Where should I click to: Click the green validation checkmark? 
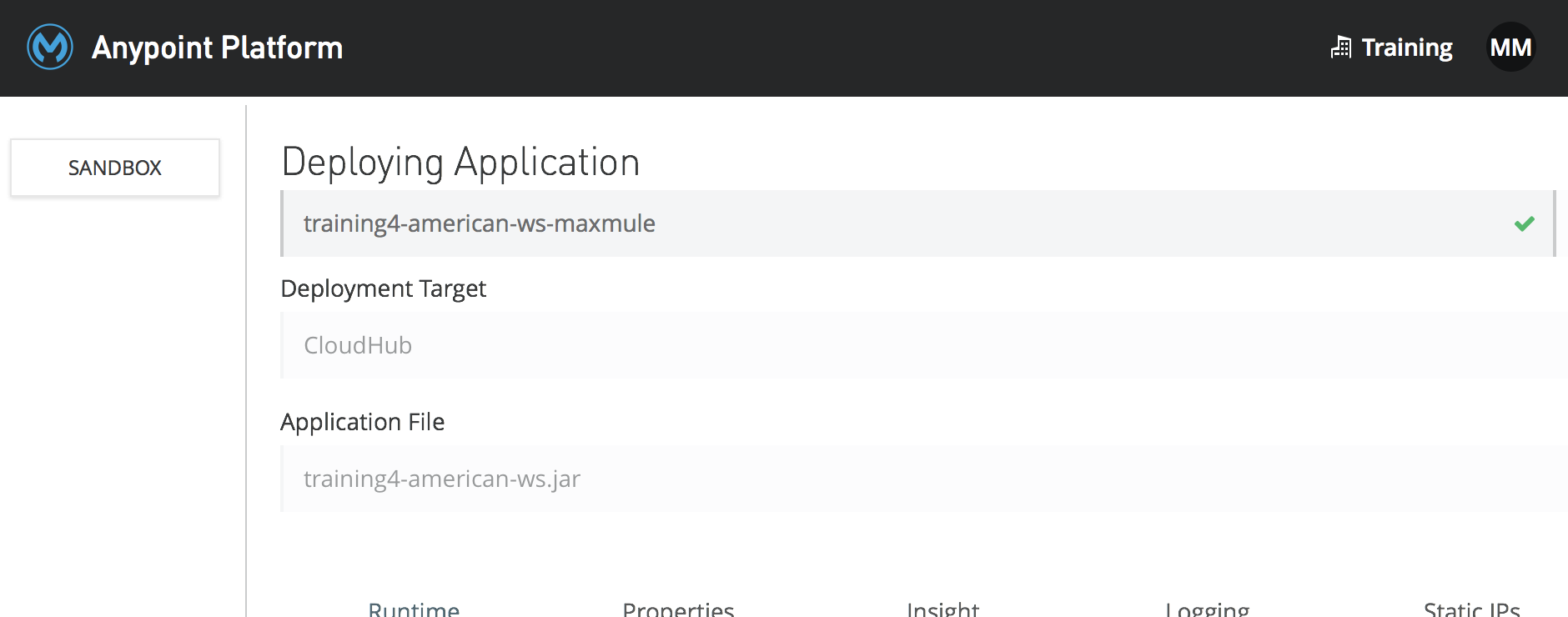point(1524,223)
